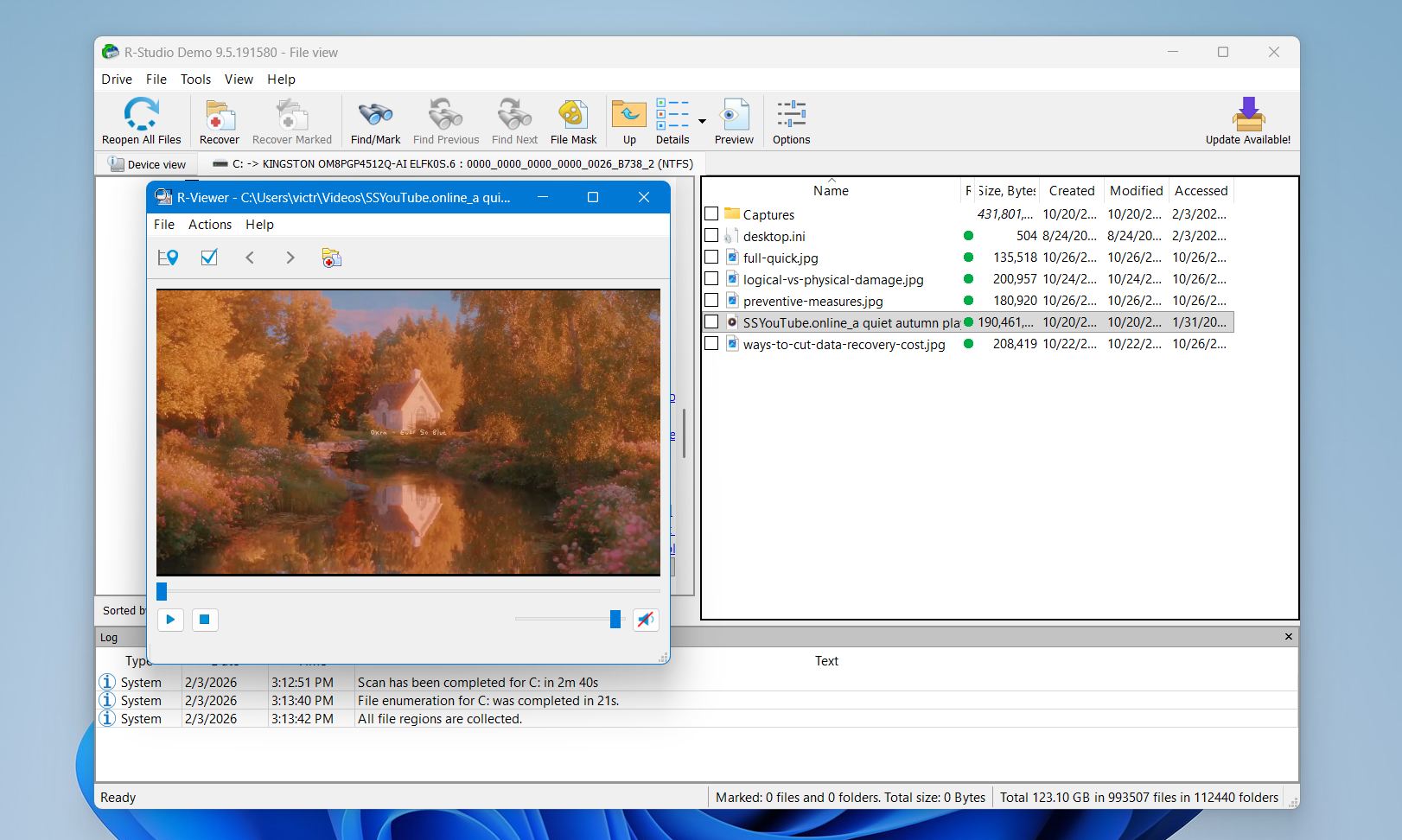Open the Actions menu in R-Viewer
Viewport: 1402px width, 840px height.
tap(210, 225)
